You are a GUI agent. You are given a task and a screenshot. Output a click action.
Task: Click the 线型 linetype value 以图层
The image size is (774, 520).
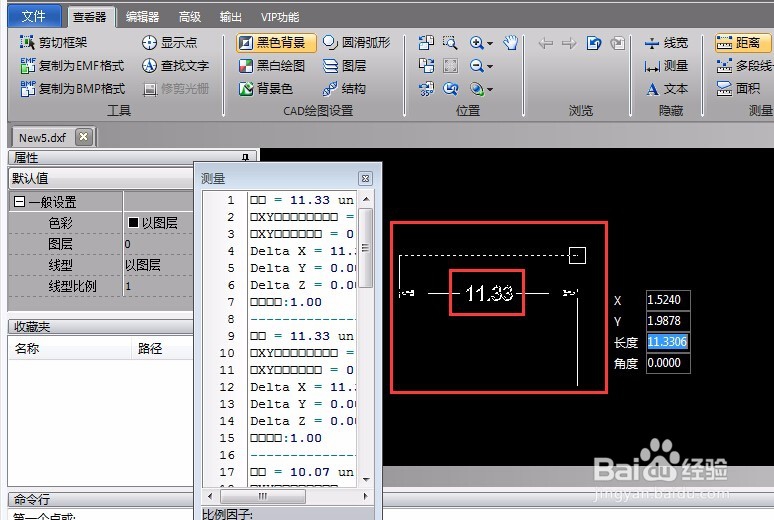(158, 265)
